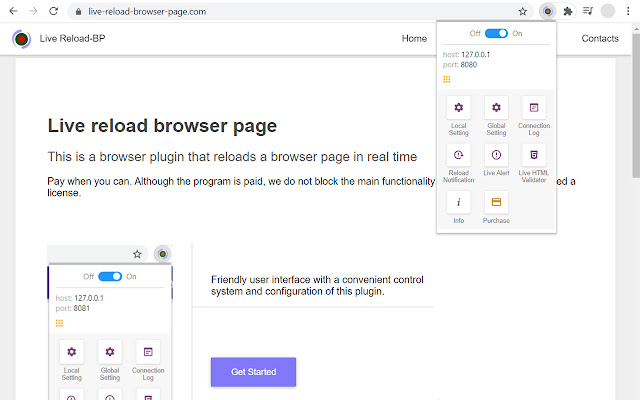Click the Live Reload-BP site title

(72, 38)
